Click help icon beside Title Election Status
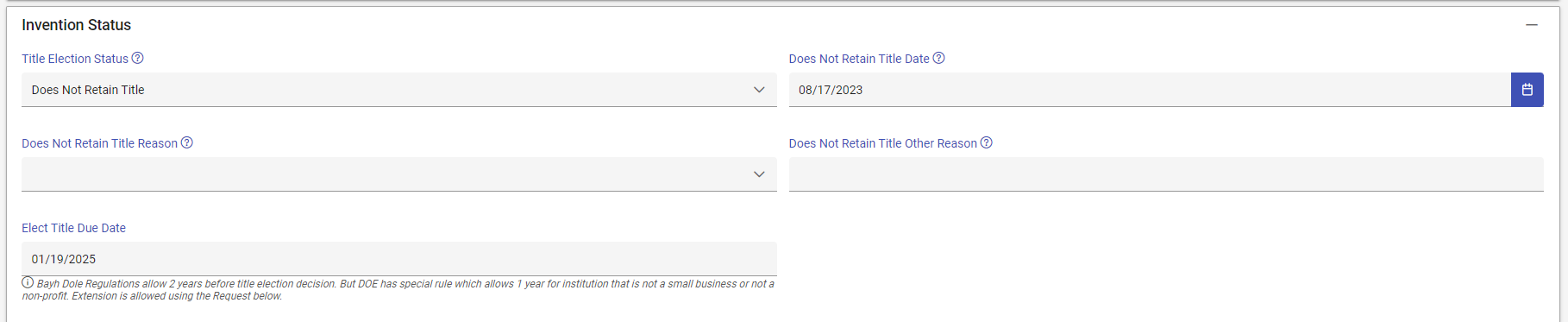 (137, 58)
